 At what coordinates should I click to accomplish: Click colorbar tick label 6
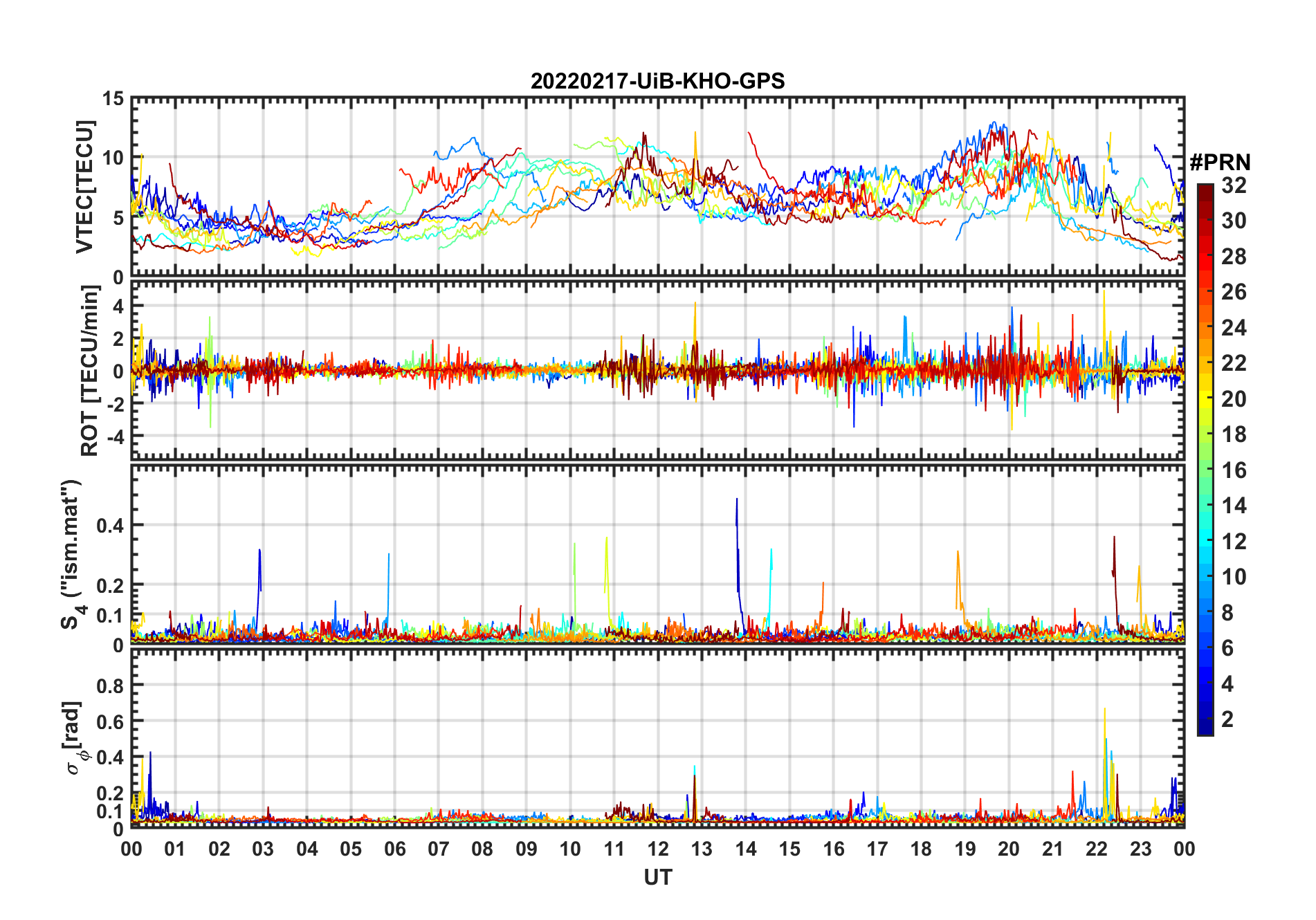1227,648
